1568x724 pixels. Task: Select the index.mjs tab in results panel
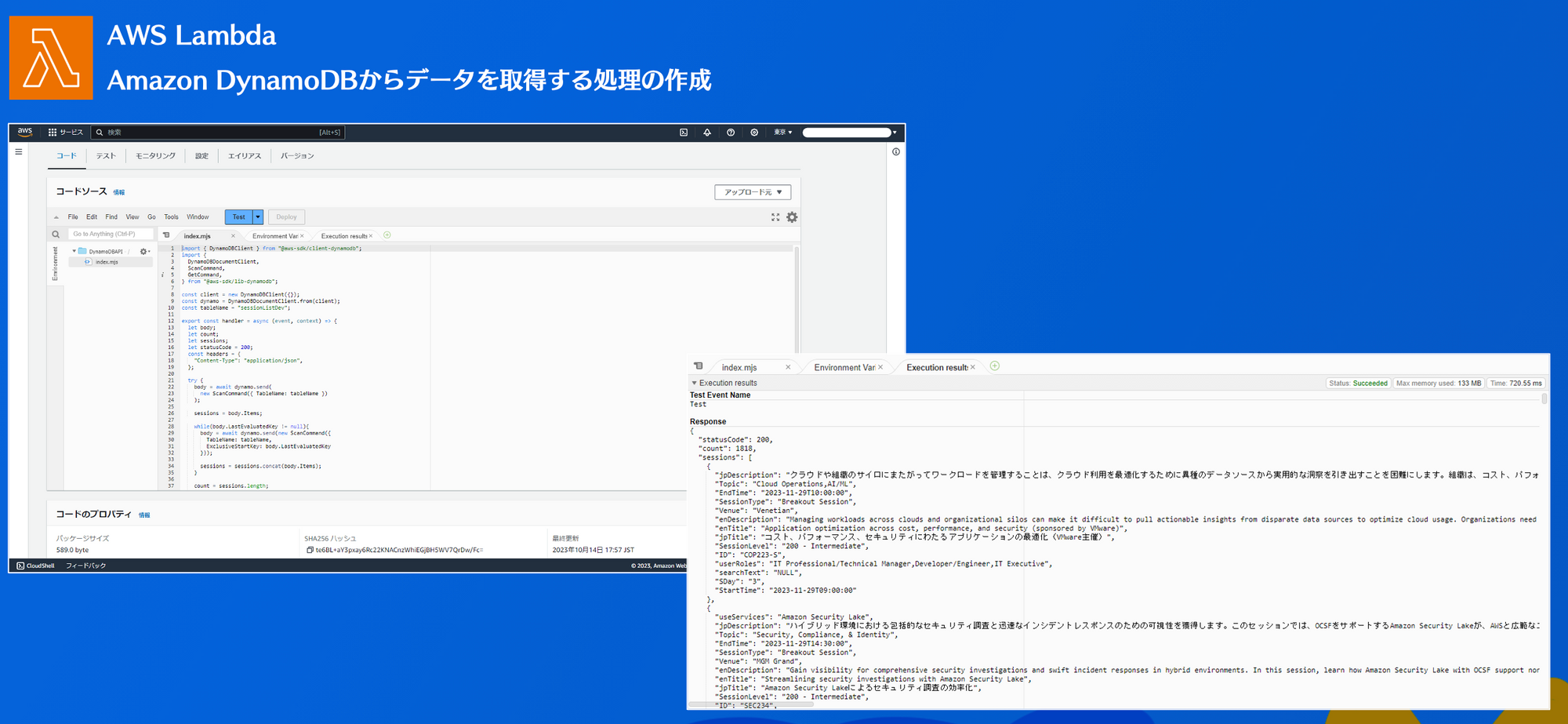point(739,368)
